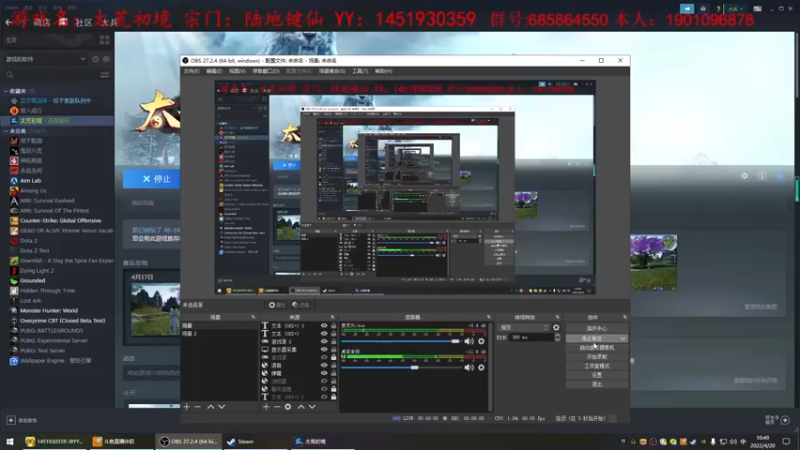Open Steam library filter options icon

point(105,75)
